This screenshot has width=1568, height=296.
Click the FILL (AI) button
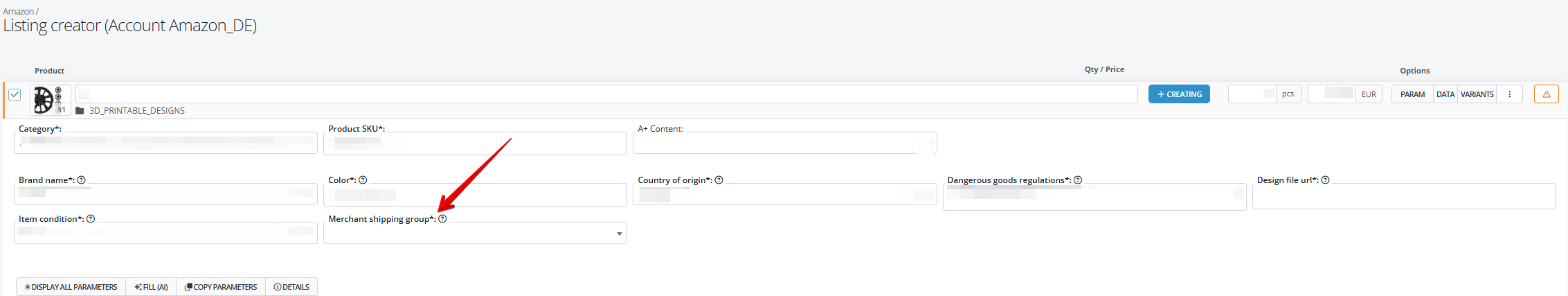[151, 287]
